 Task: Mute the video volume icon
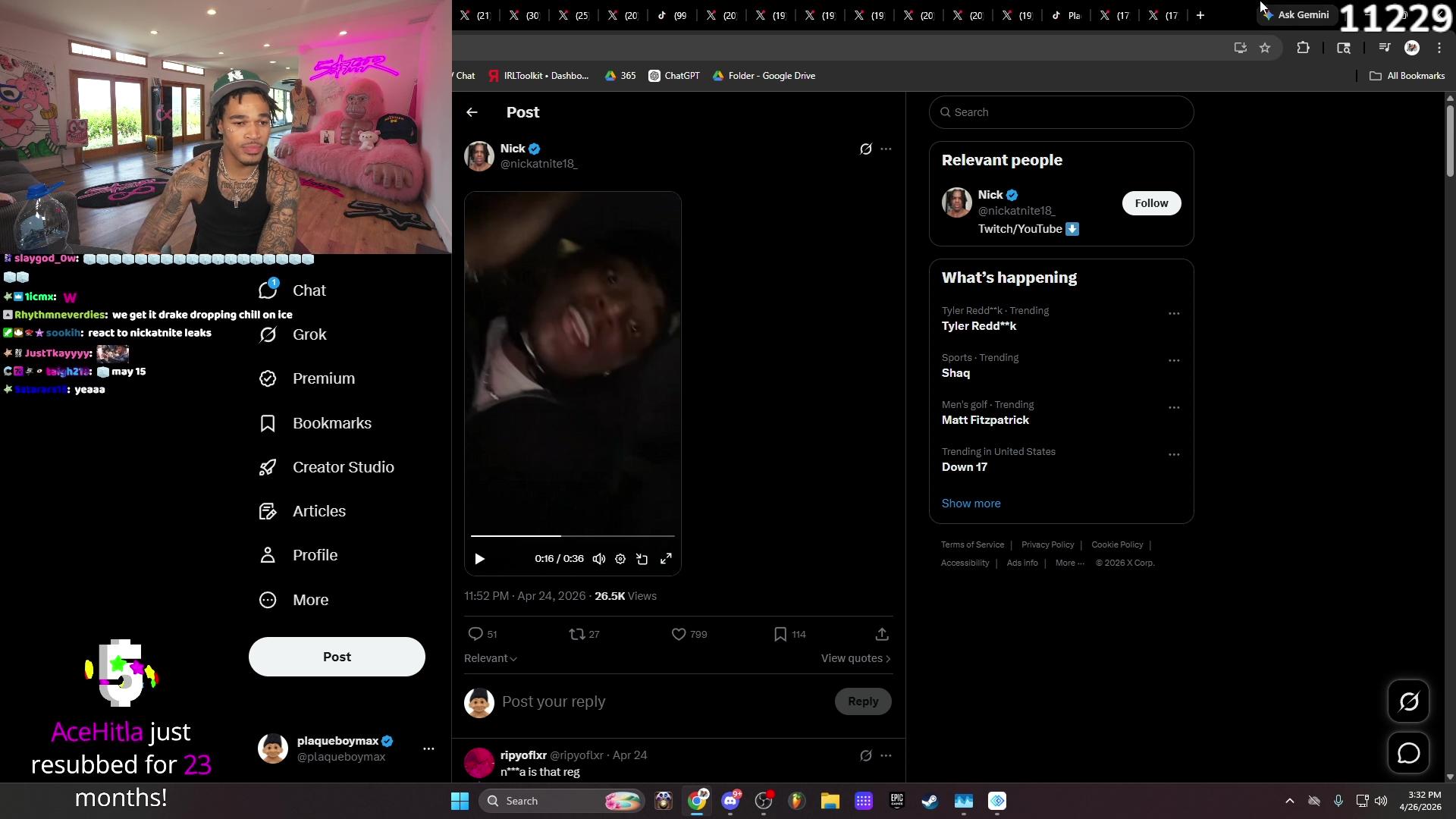[599, 559]
